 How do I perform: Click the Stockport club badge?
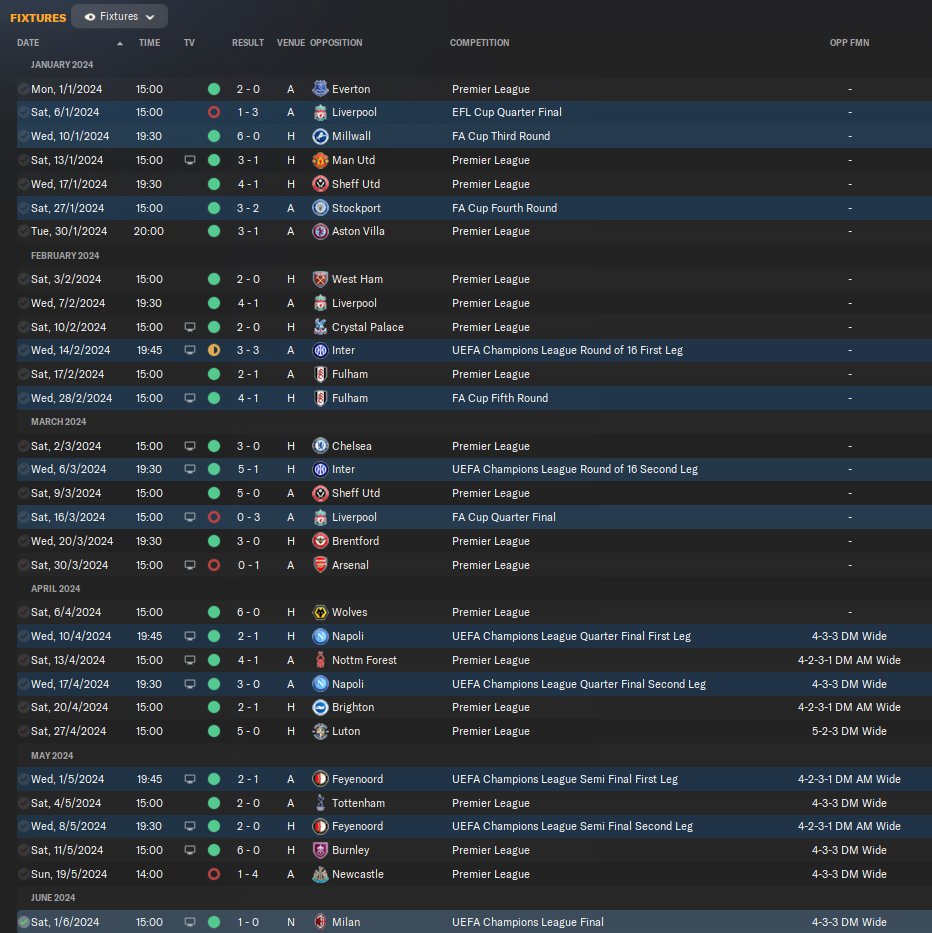pos(320,208)
